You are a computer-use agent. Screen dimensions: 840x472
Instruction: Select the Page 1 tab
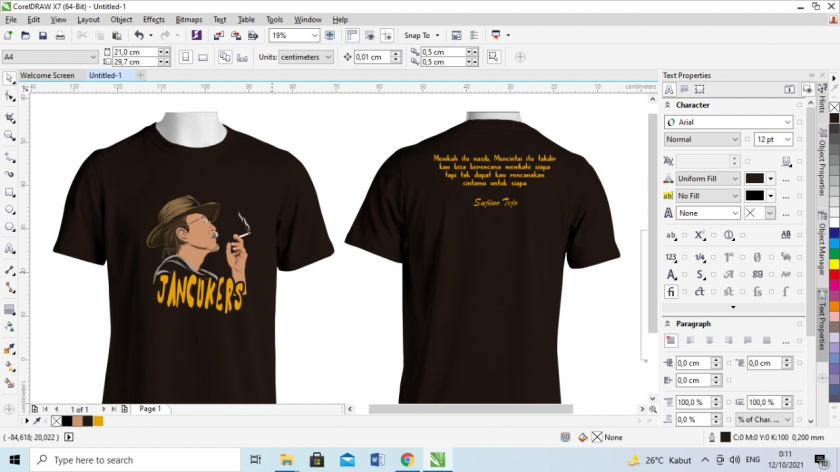(x=150, y=409)
